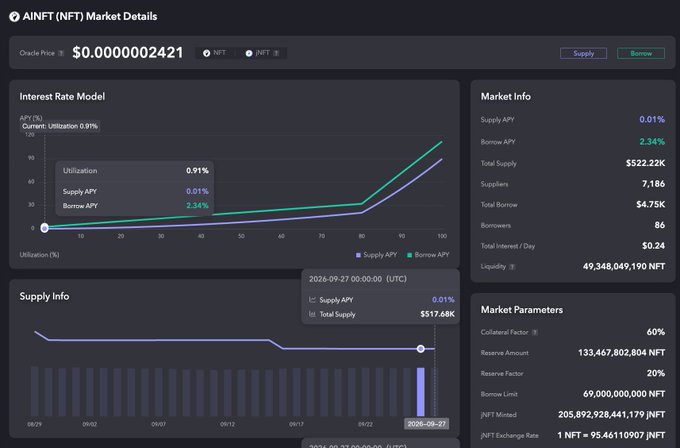Click the Suppliers count 7,186
Screen dimensions: 680x448
point(654,184)
